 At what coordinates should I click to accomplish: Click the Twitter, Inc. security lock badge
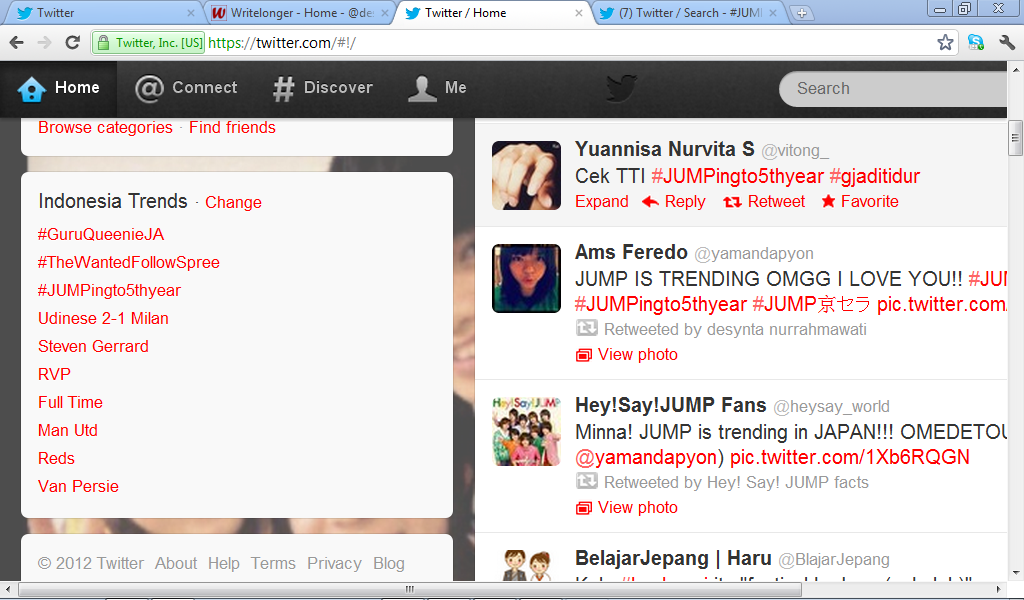pyautogui.click(x=149, y=42)
